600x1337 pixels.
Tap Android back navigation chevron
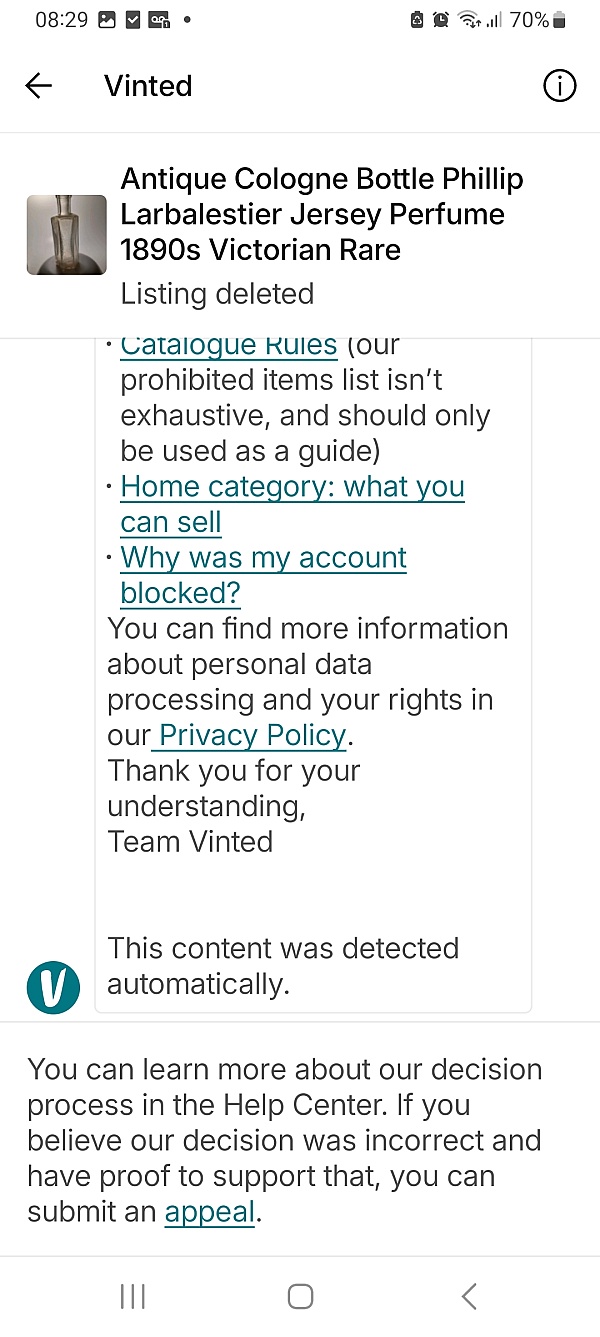tap(469, 1296)
